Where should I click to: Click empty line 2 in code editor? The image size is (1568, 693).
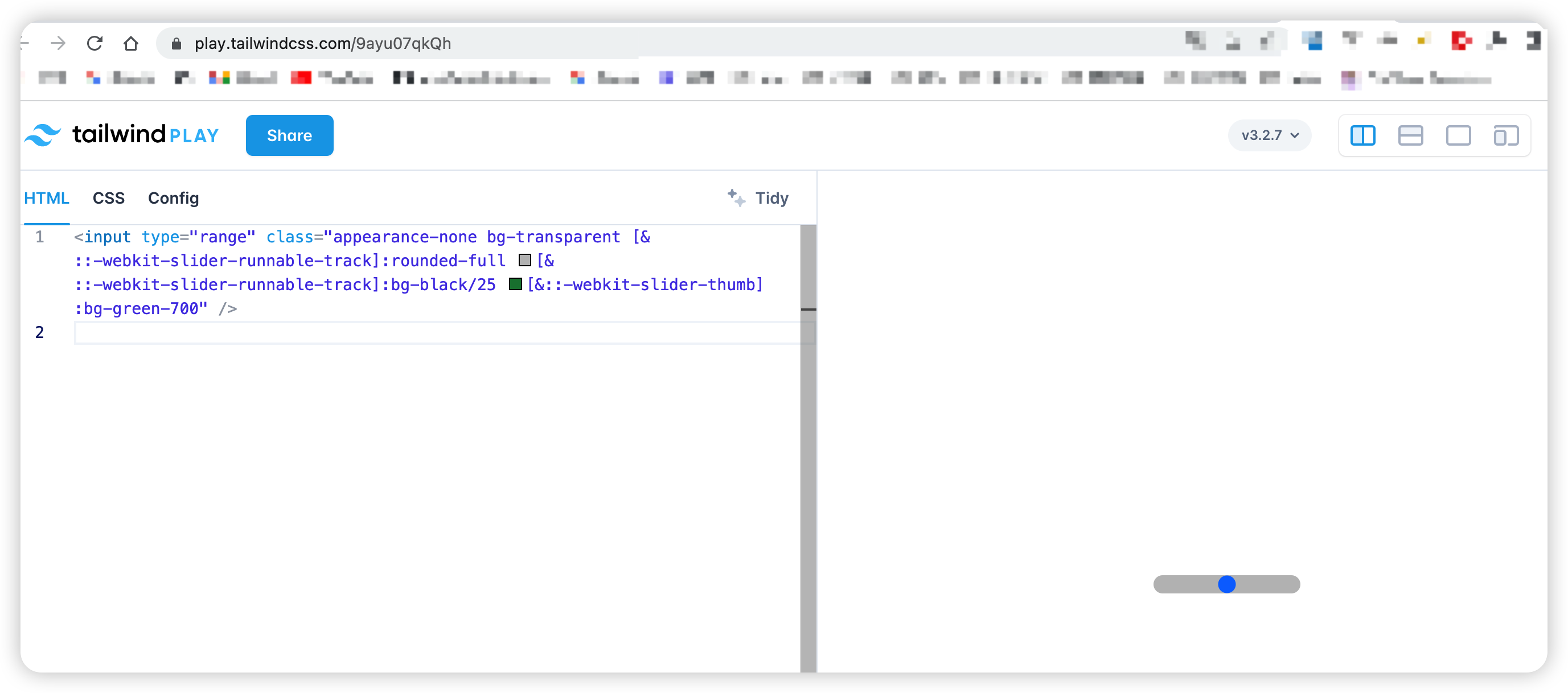pos(426,333)
